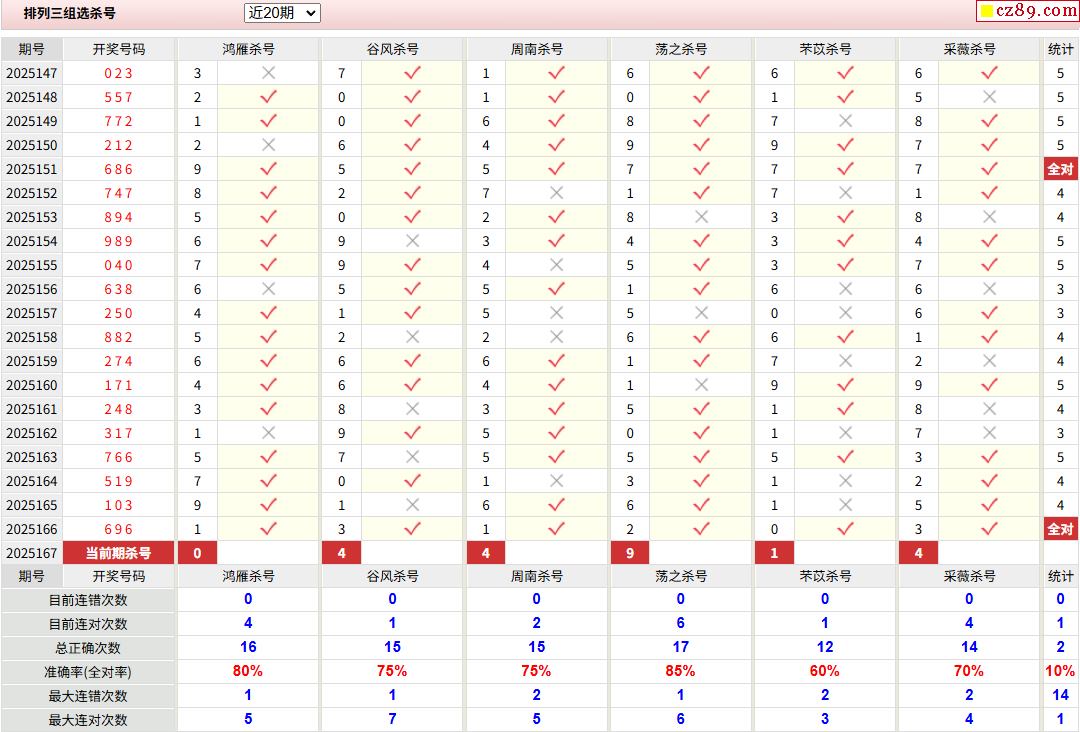The height and width of the screenshot is (732, 1080).
Task: Click winning number 686
Action: (x=118, y=169)
